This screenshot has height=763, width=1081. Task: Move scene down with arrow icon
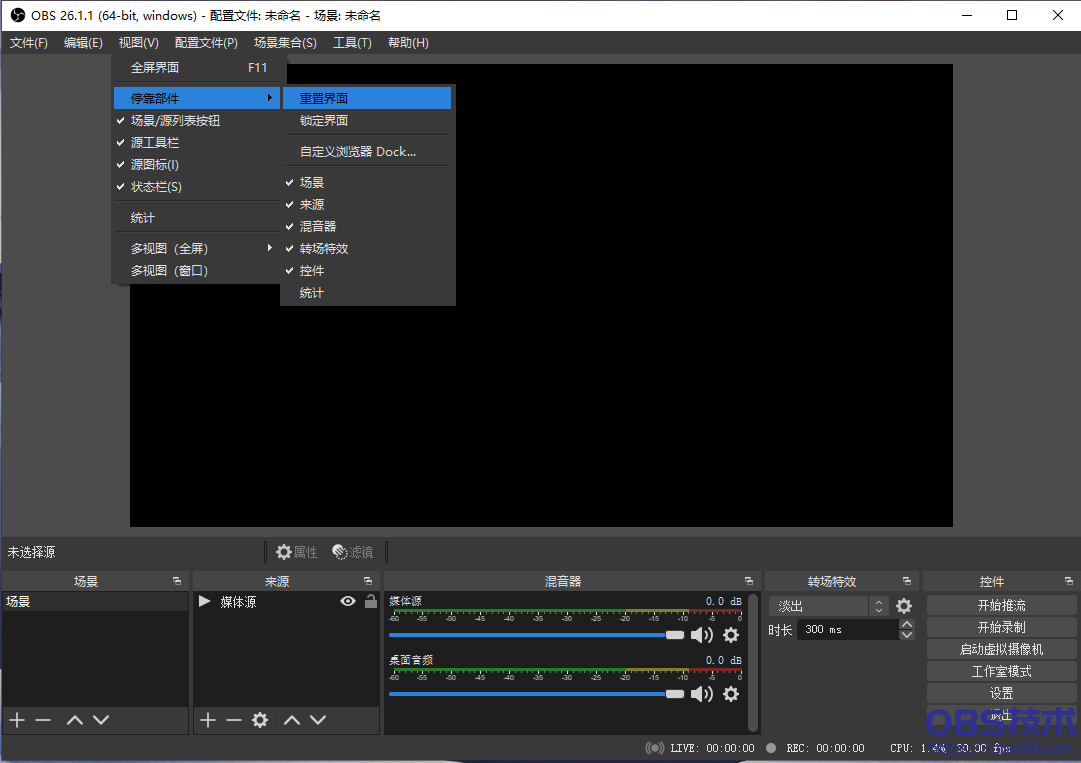pyautogui.click(x=101, y=720)
